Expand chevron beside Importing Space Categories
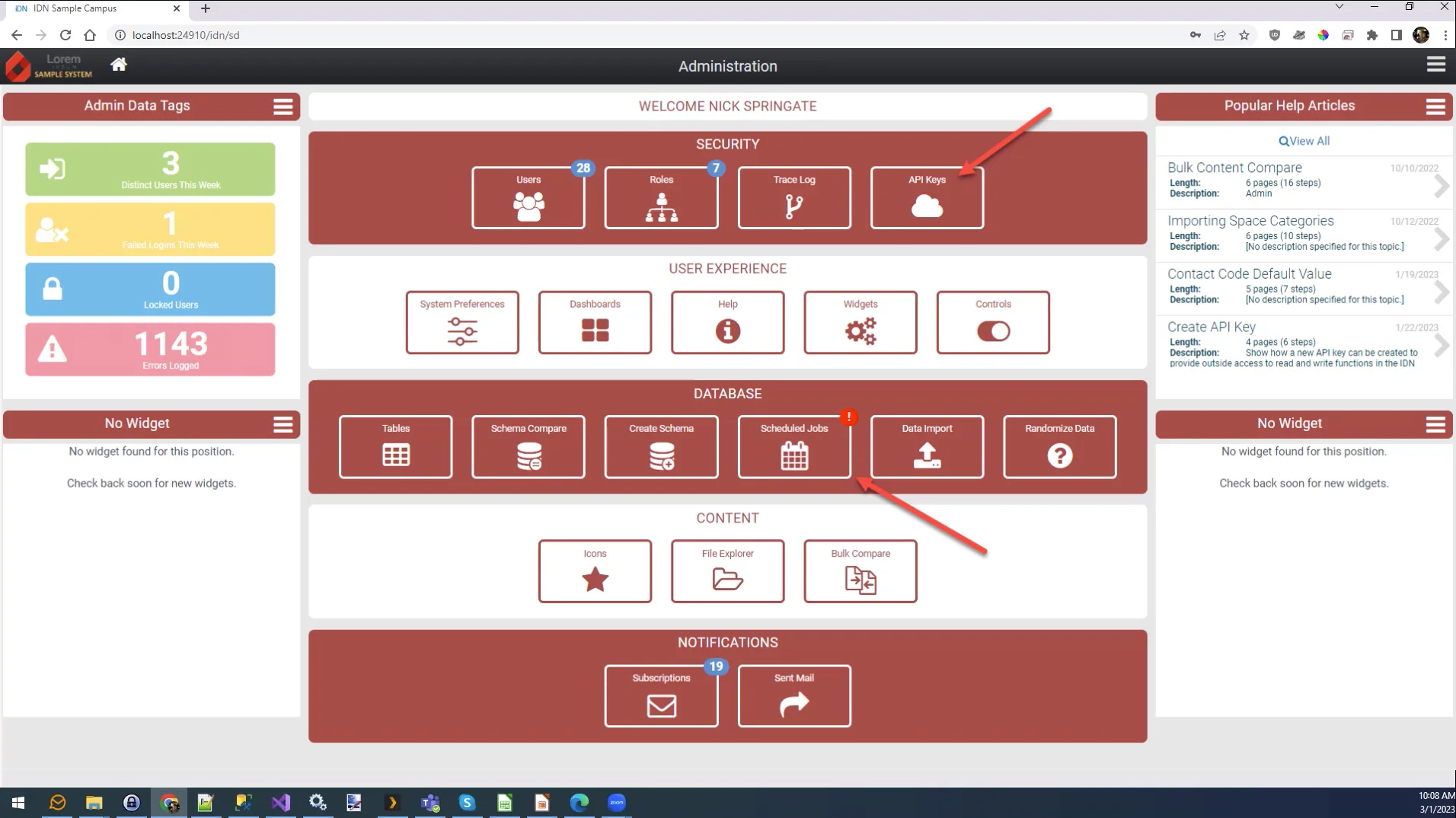The height and width of the screenshot is (818, 1456). (x=1441, y=239)
